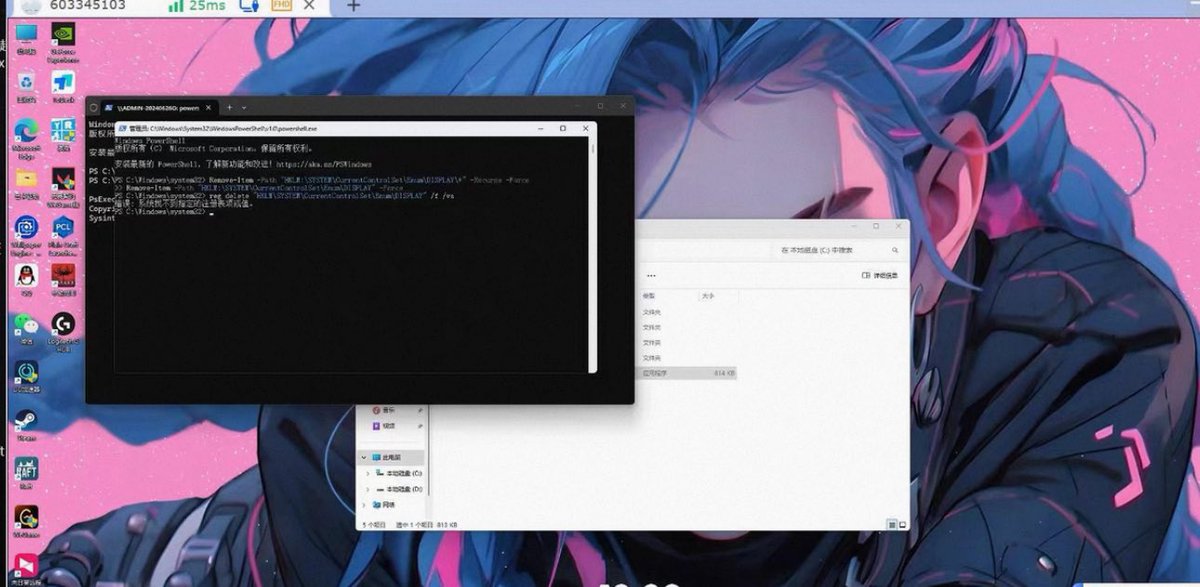The width and height of the screenshot is (1200, 587).
Task: Open the NVIDIA GeForce Experience desktop icon
Action: coord(63,40)
